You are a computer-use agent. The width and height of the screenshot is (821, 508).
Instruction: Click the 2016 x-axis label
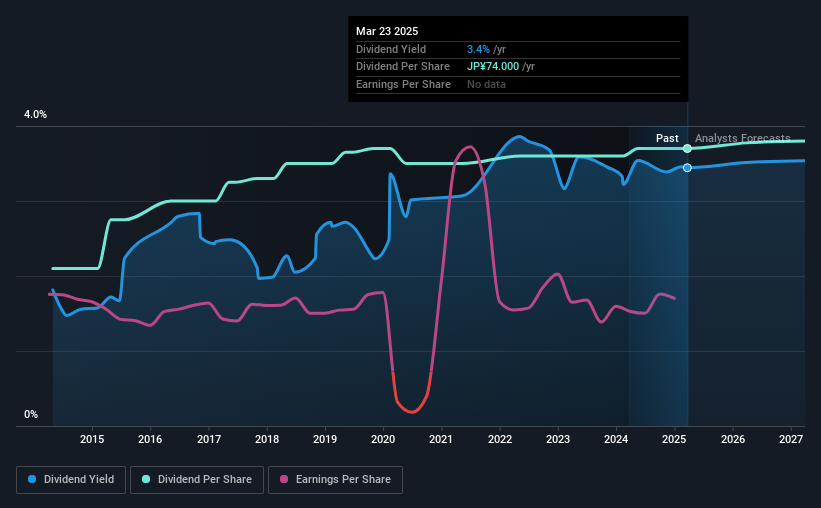[x=150, y=439]
